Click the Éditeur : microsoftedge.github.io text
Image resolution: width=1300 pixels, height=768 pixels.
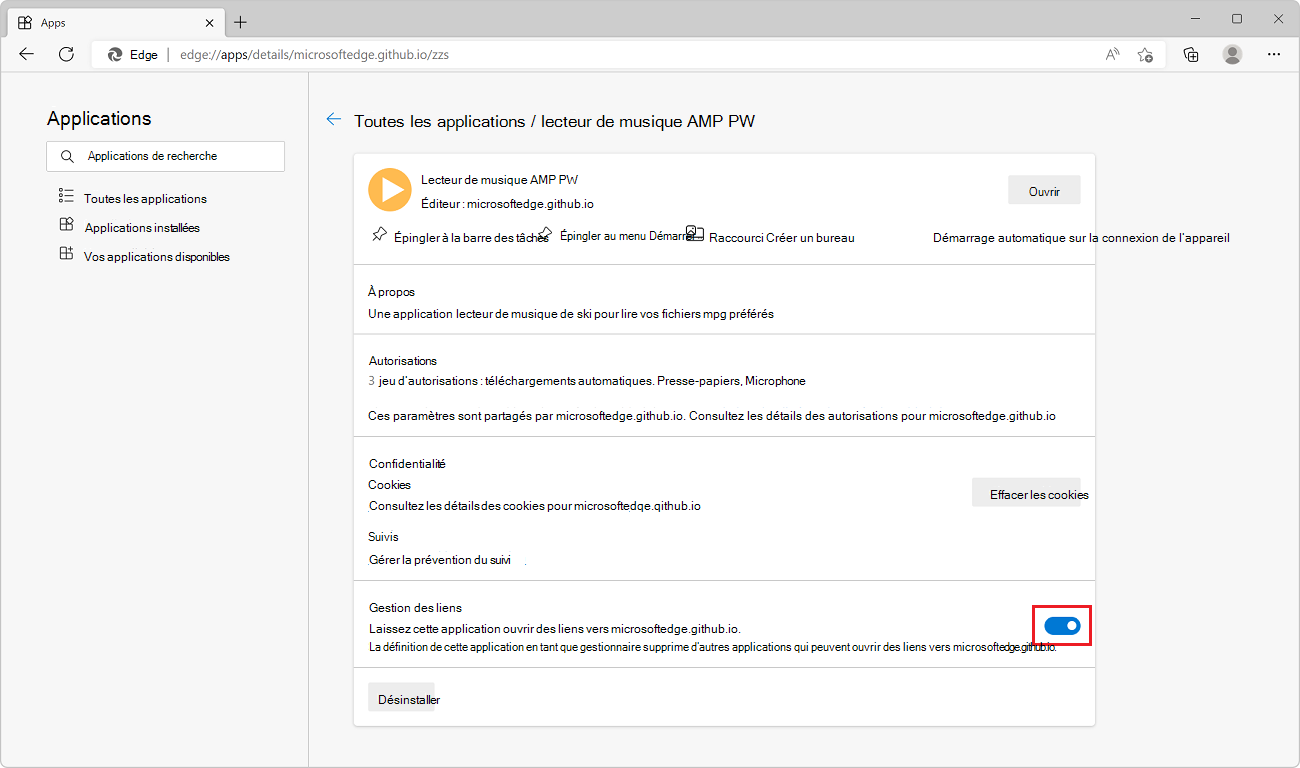507,203
